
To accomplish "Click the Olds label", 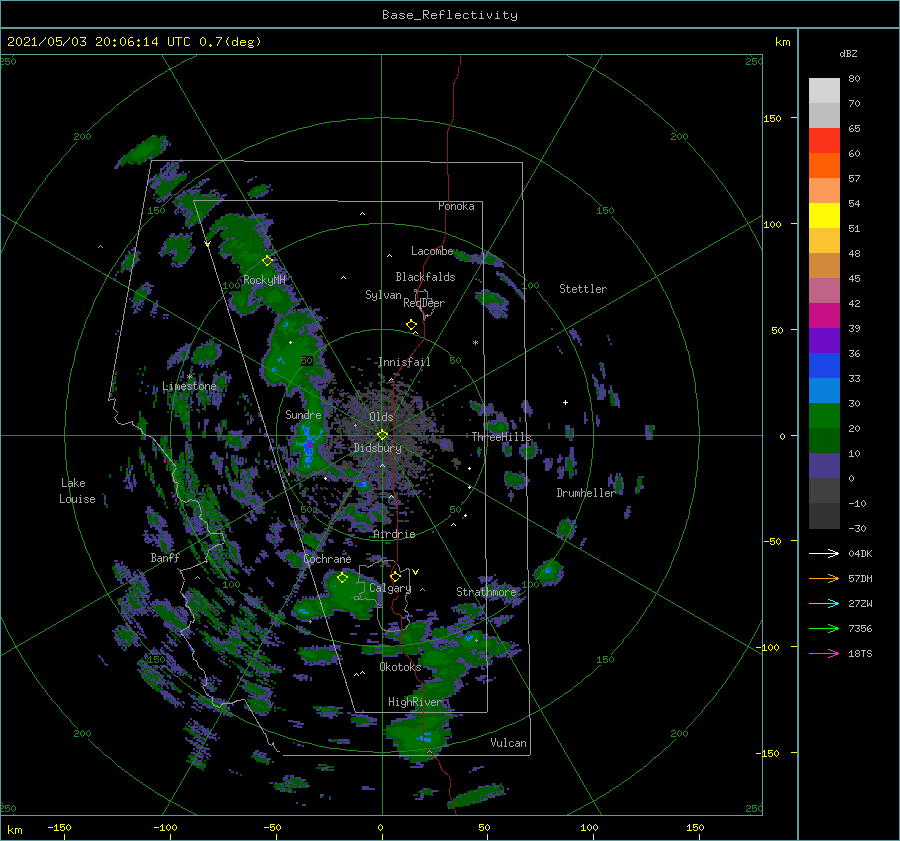I will coord(381,417).
